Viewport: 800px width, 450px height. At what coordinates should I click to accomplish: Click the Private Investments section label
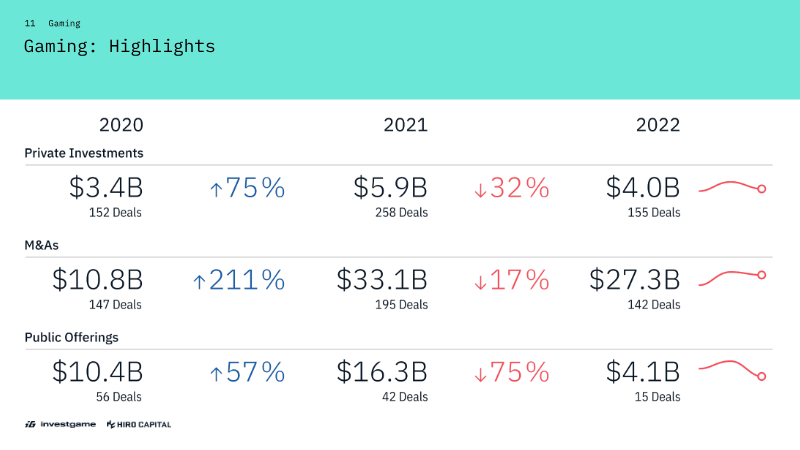tap(84, 153)
